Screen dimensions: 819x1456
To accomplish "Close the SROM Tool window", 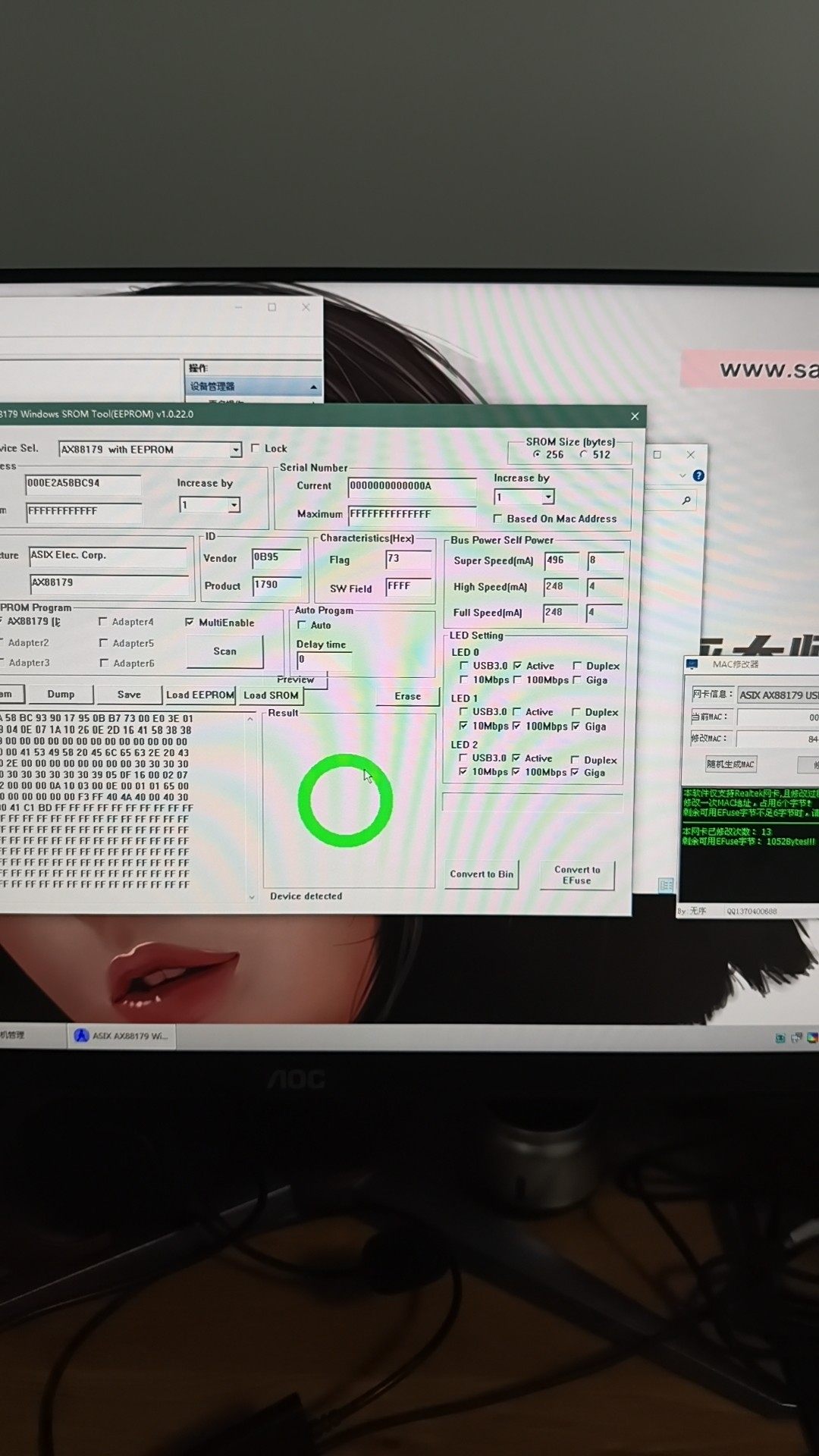I will 635,416.
